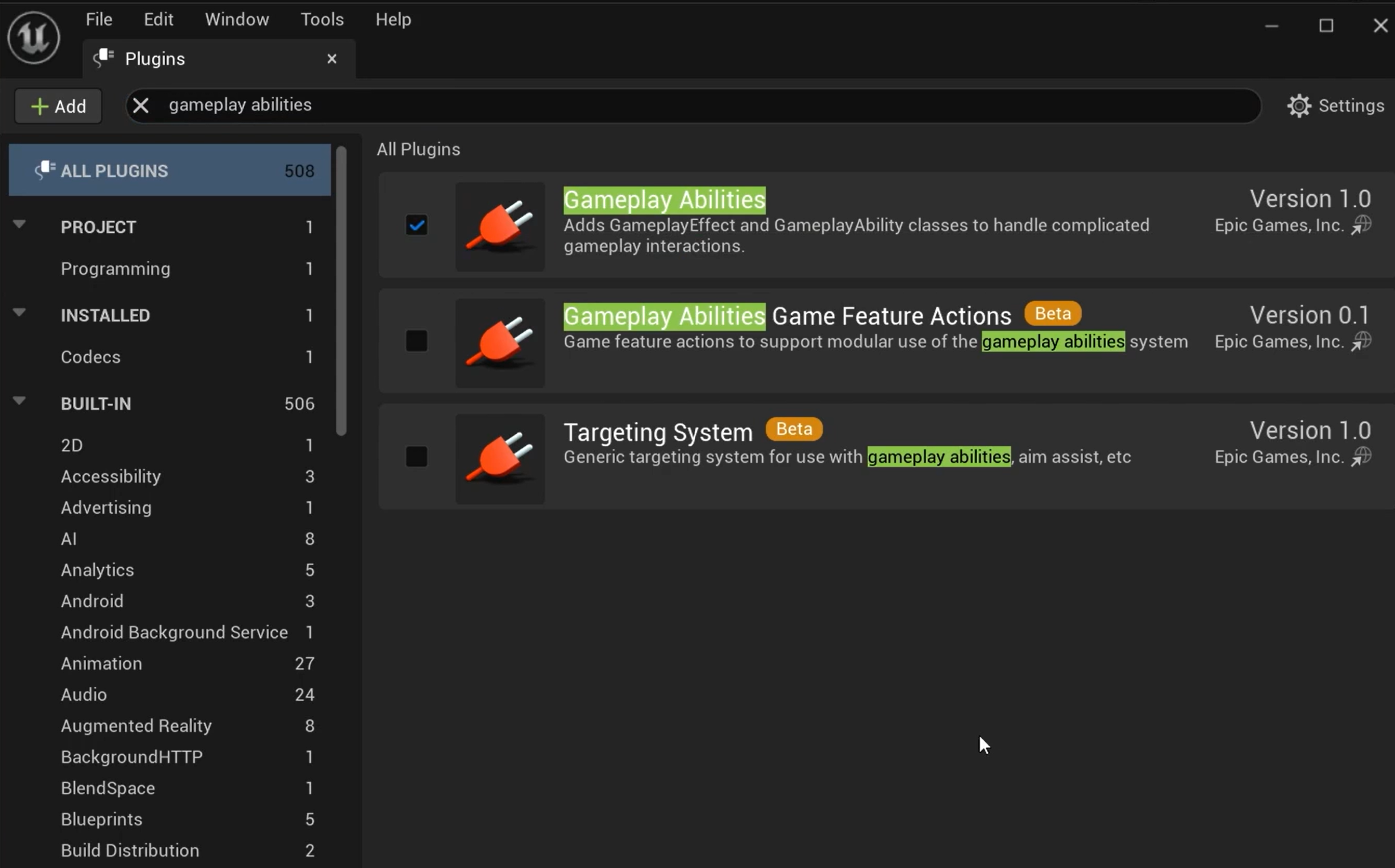This screenshot has width=1395, height=868.
Task: Disable the Gameplay Abilities plugin checkbox
Action: 416,225
